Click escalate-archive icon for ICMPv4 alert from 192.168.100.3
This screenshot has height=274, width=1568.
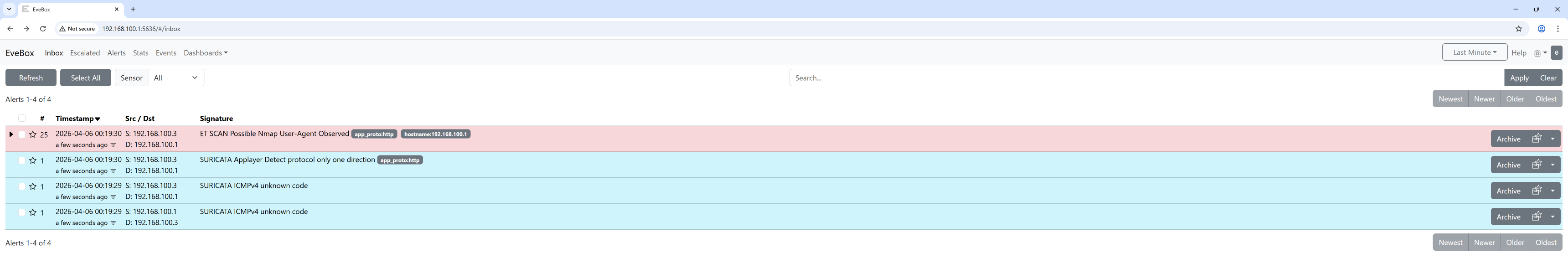pyautogui.click(x=1537, y=191)
